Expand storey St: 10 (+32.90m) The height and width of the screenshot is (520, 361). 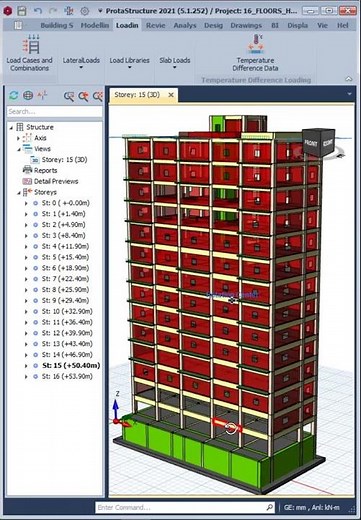point(26,311)
